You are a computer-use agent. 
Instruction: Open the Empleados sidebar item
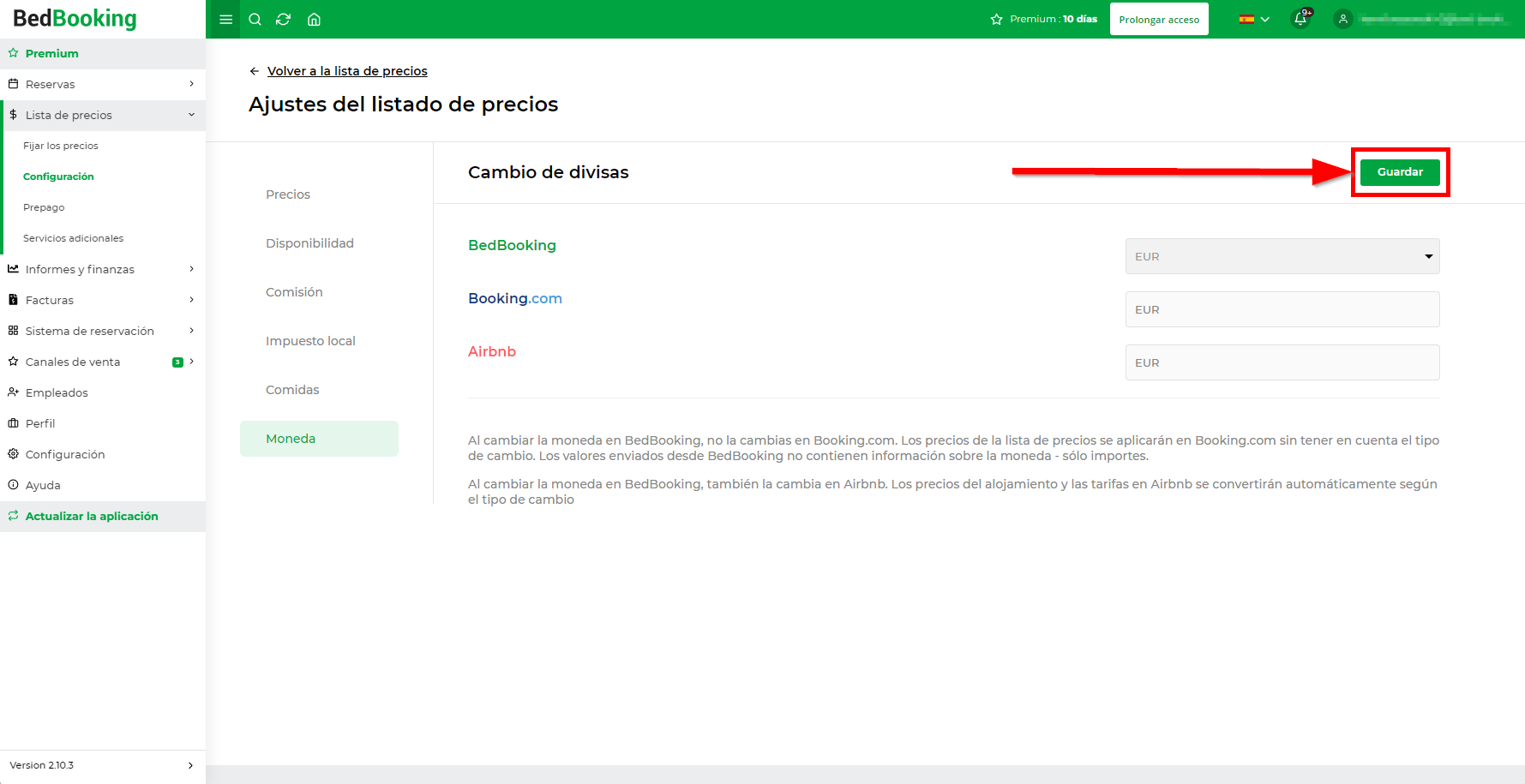tap(103, 392)
